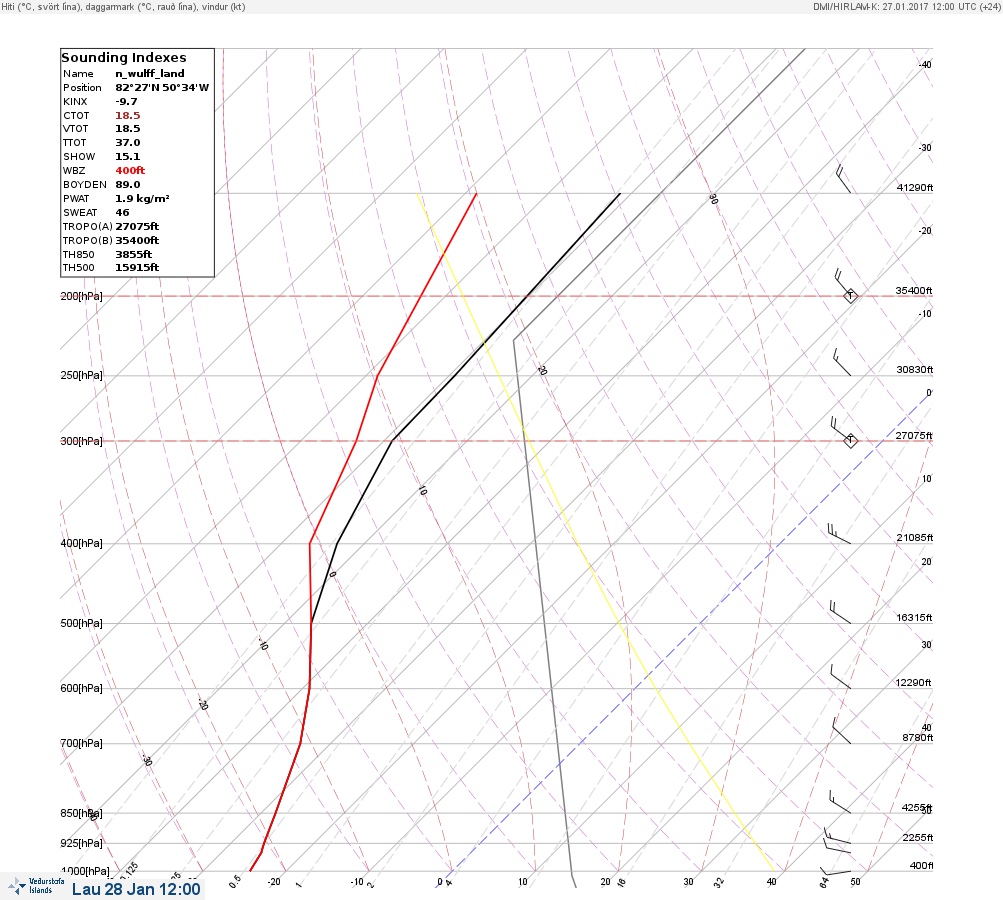The image size is (1003, 900).
Task: Click the TROPO(A) value in the index table
Action: click(x=137, y=226)
